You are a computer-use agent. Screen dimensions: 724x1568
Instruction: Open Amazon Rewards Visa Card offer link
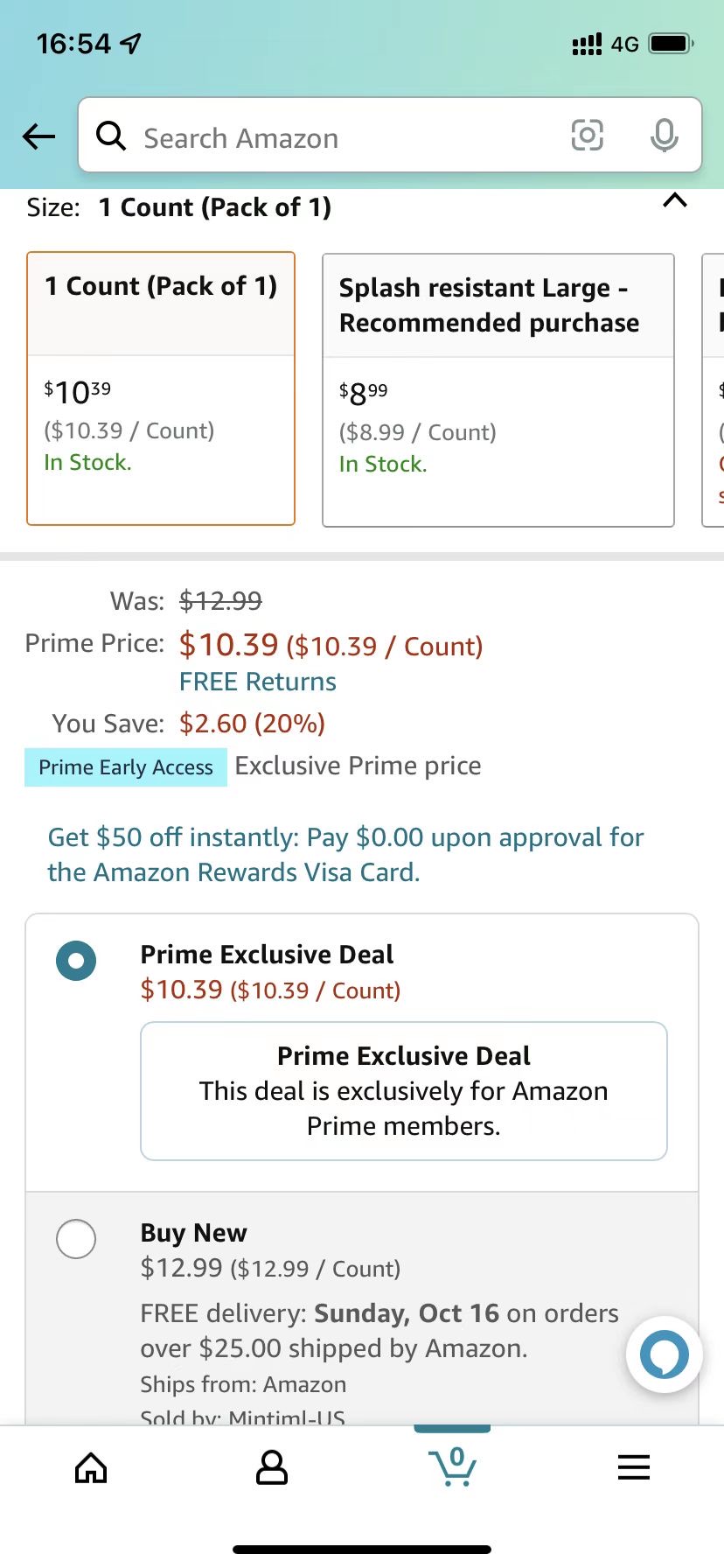pyautogui.click(x=345, y=855)
